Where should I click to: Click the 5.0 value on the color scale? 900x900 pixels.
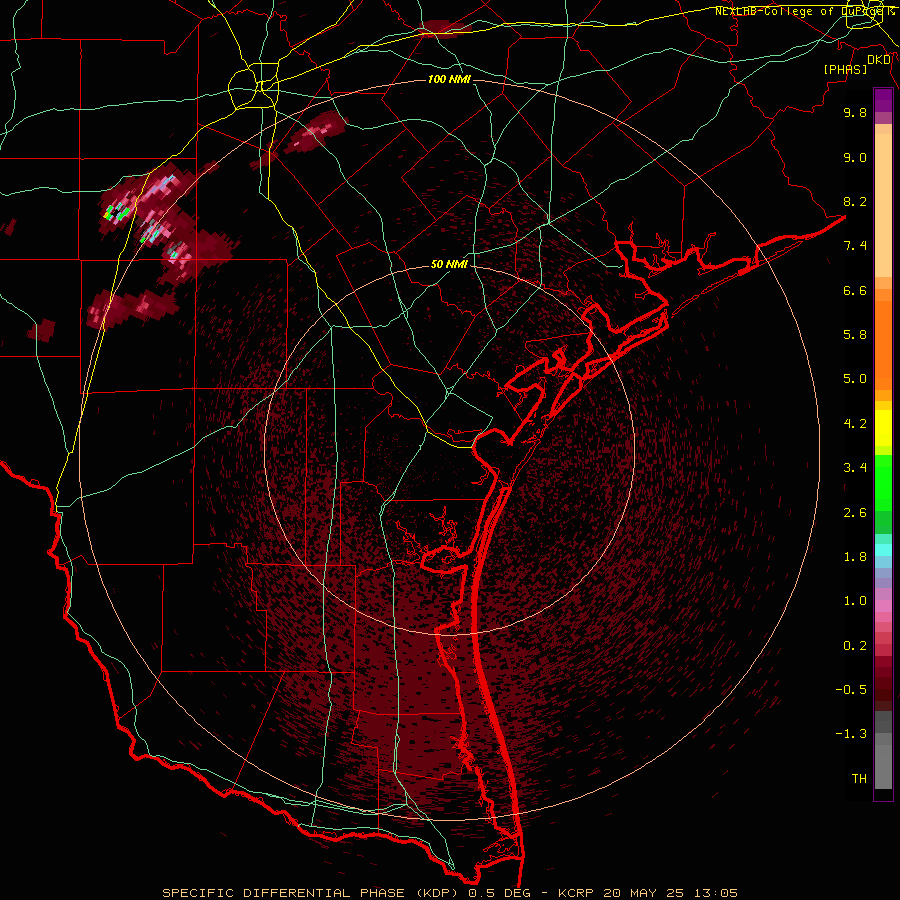[855, 379]
